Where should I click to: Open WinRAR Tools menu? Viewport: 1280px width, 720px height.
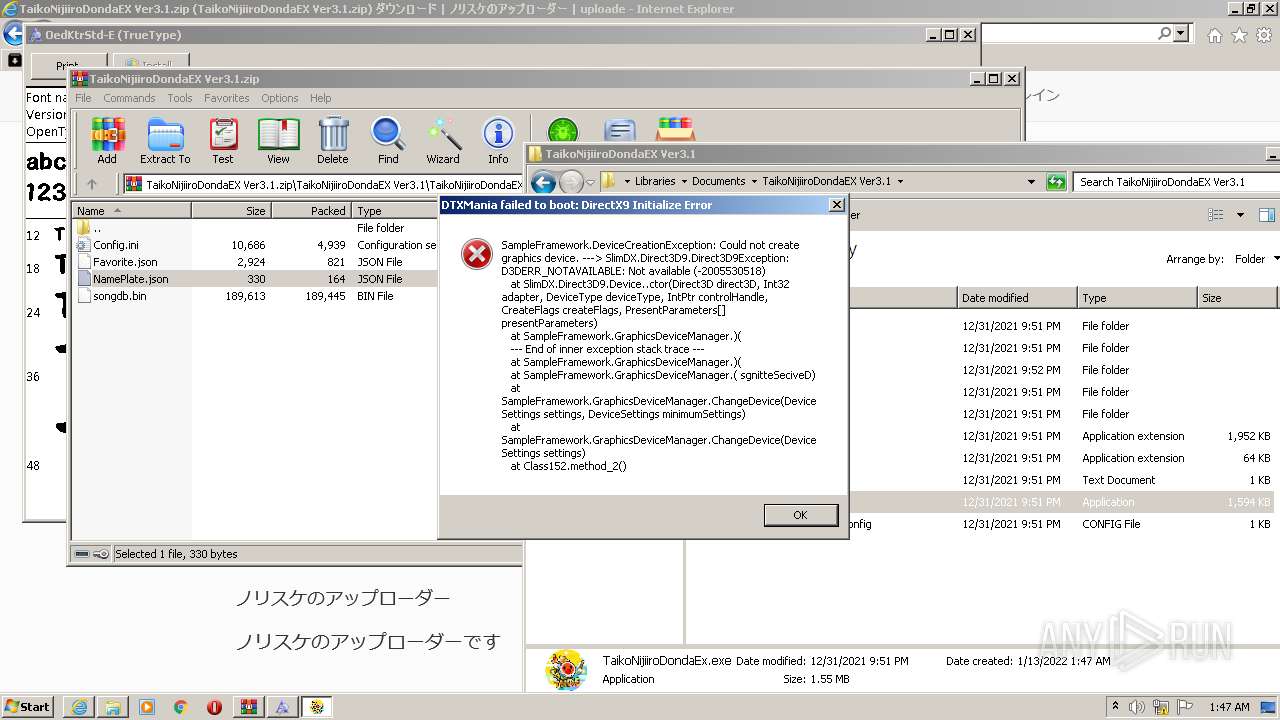click(x=180, y=98)
